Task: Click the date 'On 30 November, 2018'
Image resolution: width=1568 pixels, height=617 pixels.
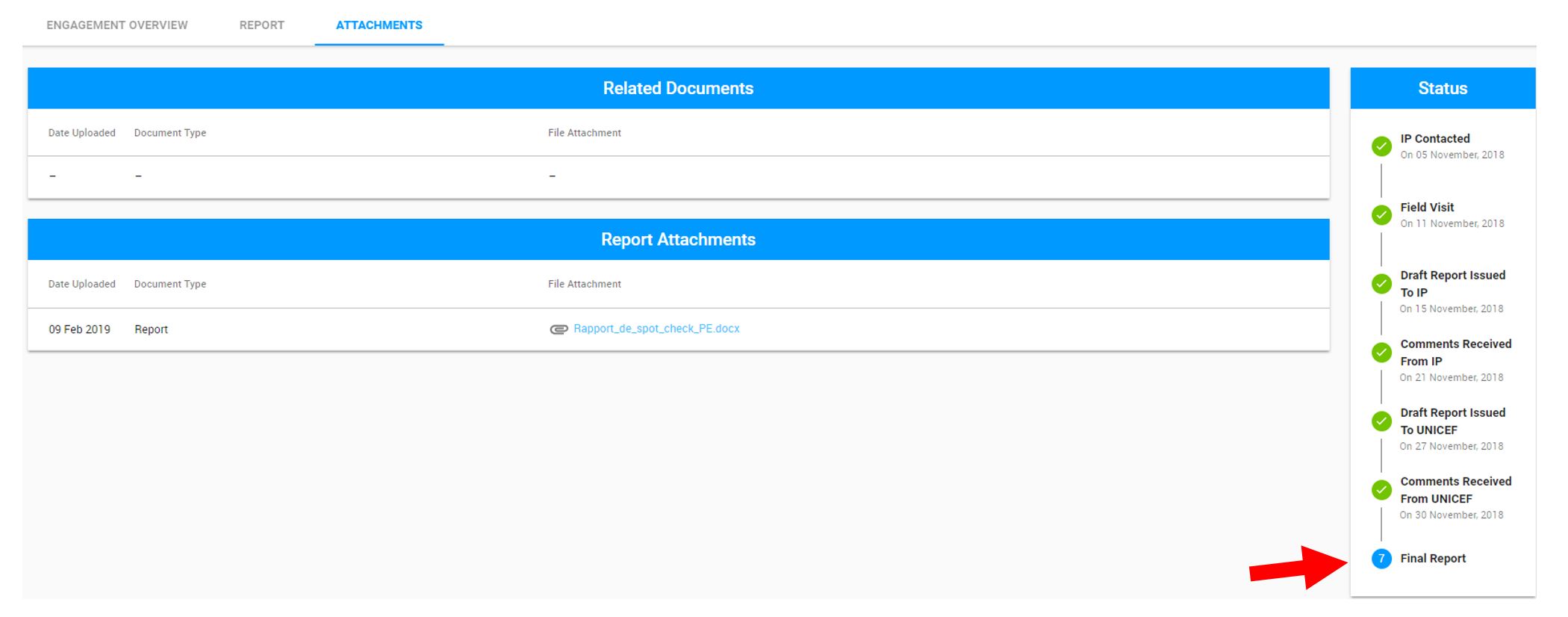Action: tap(1452, 515)
